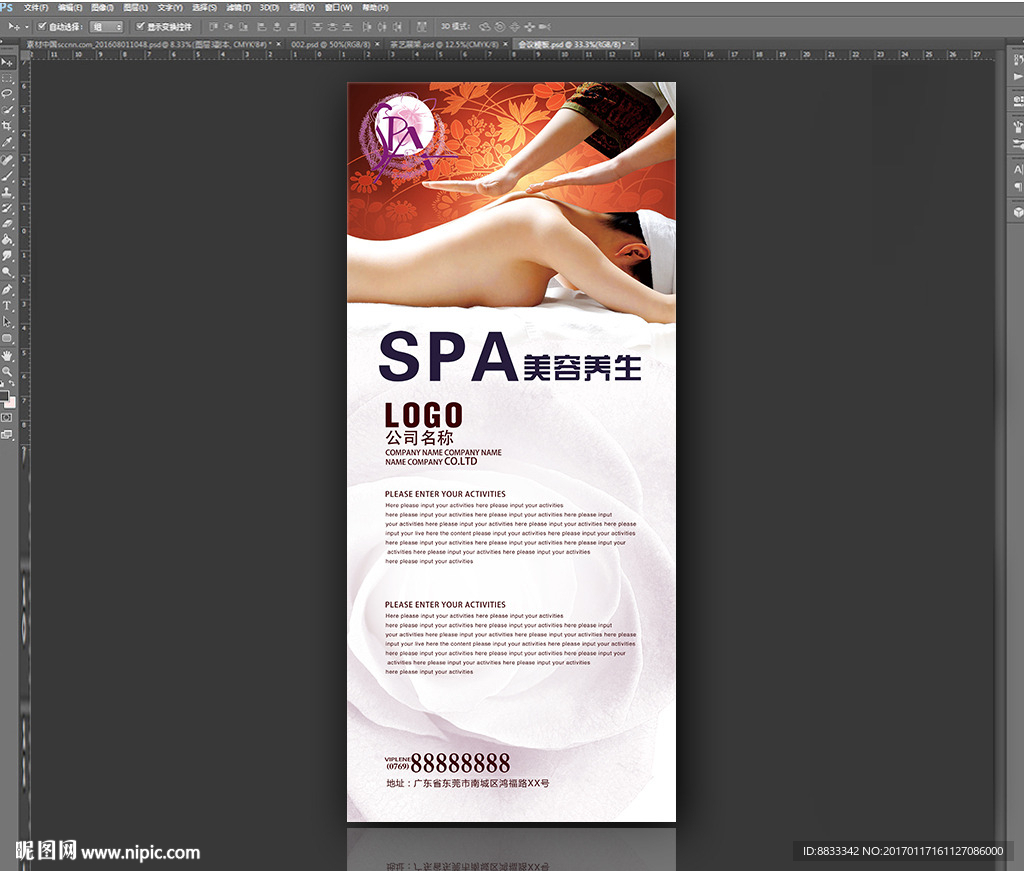Select the Horizontal Type tool

point(7,306)
